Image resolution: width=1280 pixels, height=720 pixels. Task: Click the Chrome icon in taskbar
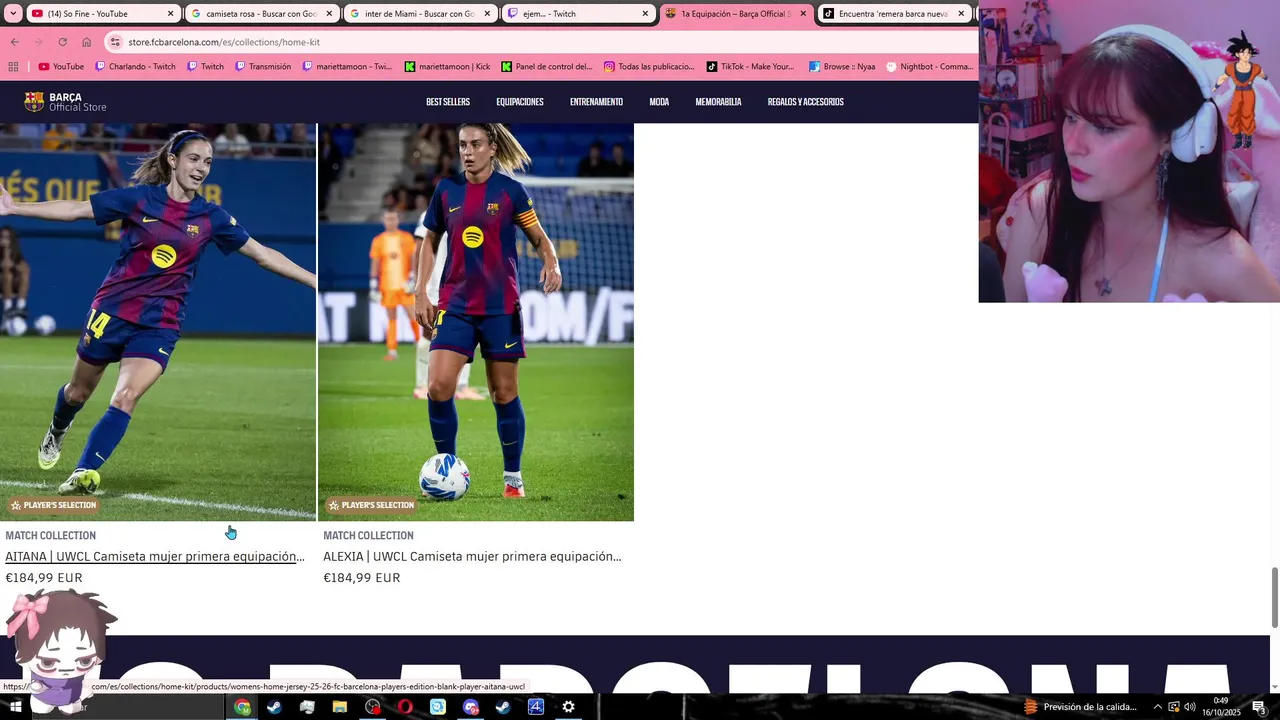[x=242, y=707]
